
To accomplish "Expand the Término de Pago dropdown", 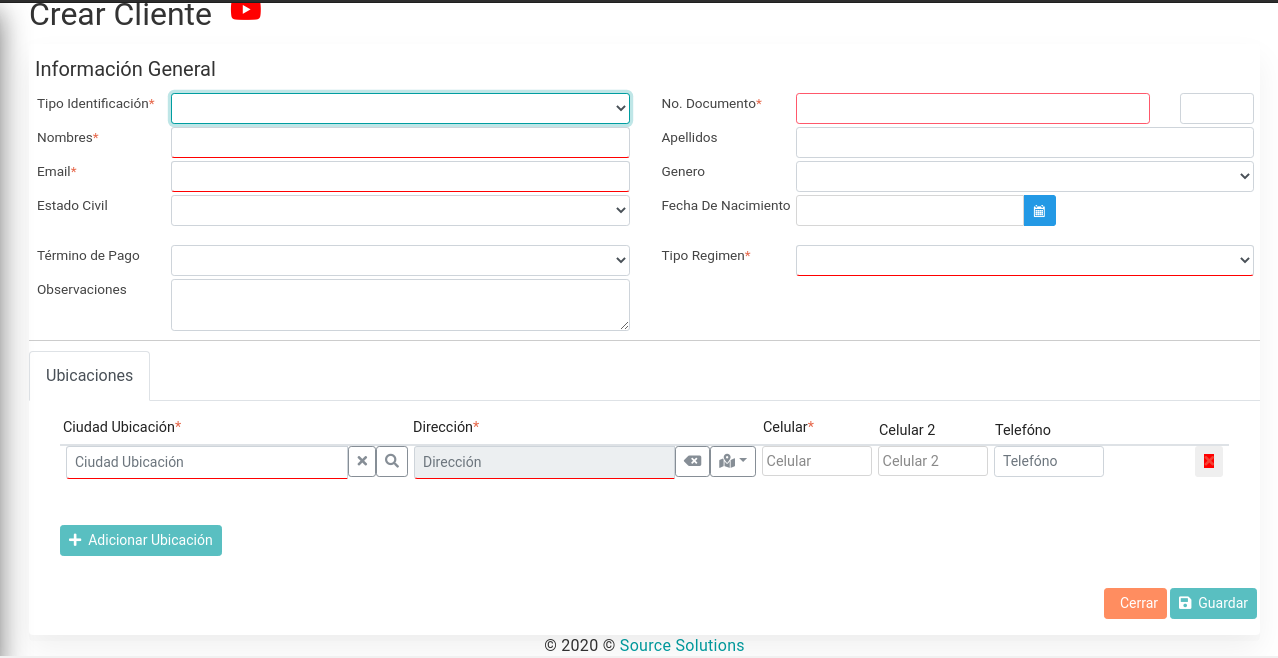I will (400, 260).
